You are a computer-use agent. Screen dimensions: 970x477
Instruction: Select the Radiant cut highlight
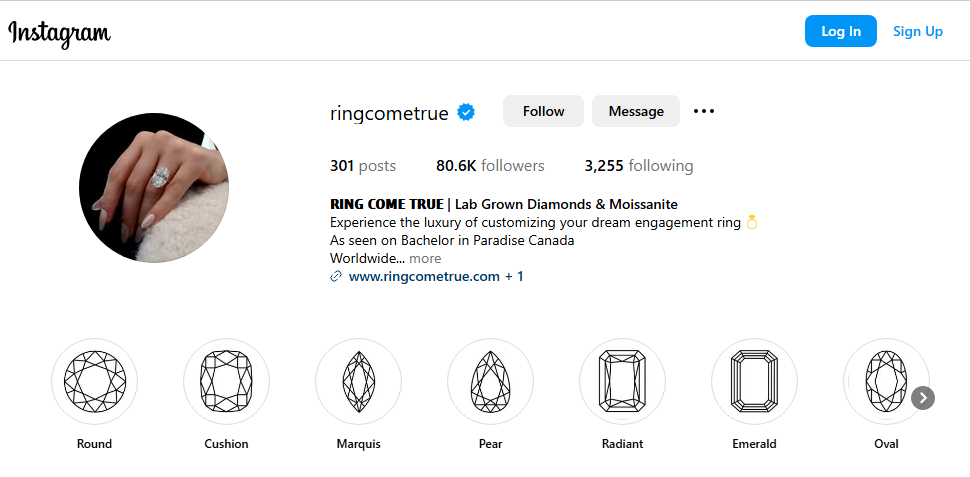(622, 382)
